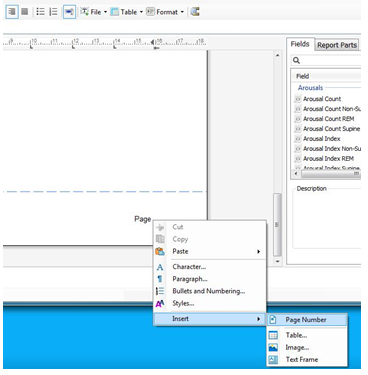368x375 pixels.
Task: Click the fields list horizontal scrollbar
Action: [x=327, y=174]
